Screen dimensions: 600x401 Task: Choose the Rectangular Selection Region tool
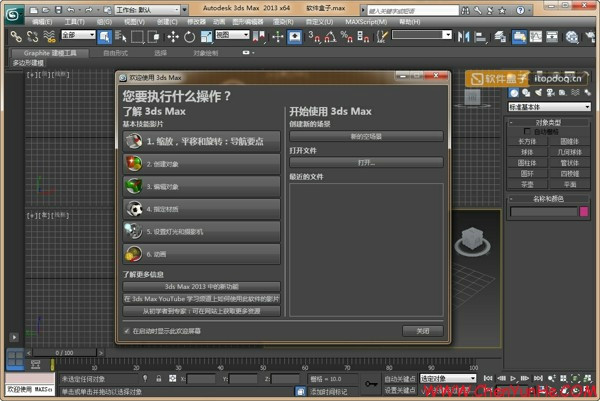click(x=137, y=37)
